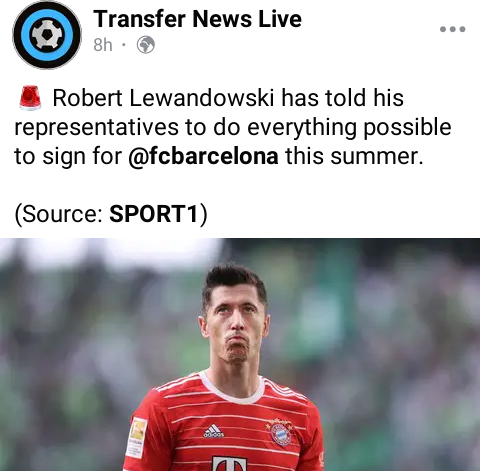This screenshot has width=480, height=471.
Task: Click the Bayern Munich crest on jersey
Action: tap(280, 432)
